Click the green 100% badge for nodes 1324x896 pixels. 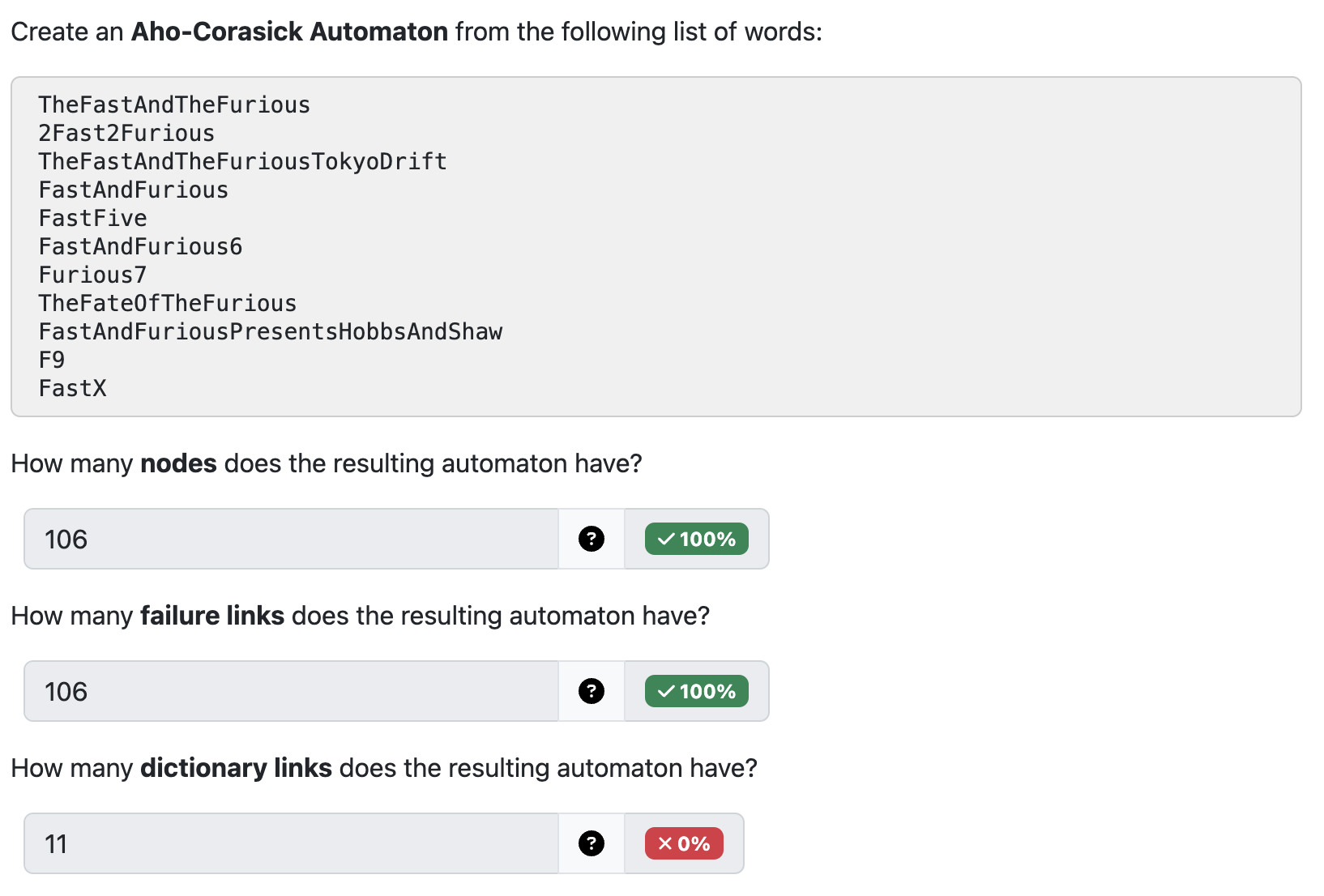click(695, 539)
